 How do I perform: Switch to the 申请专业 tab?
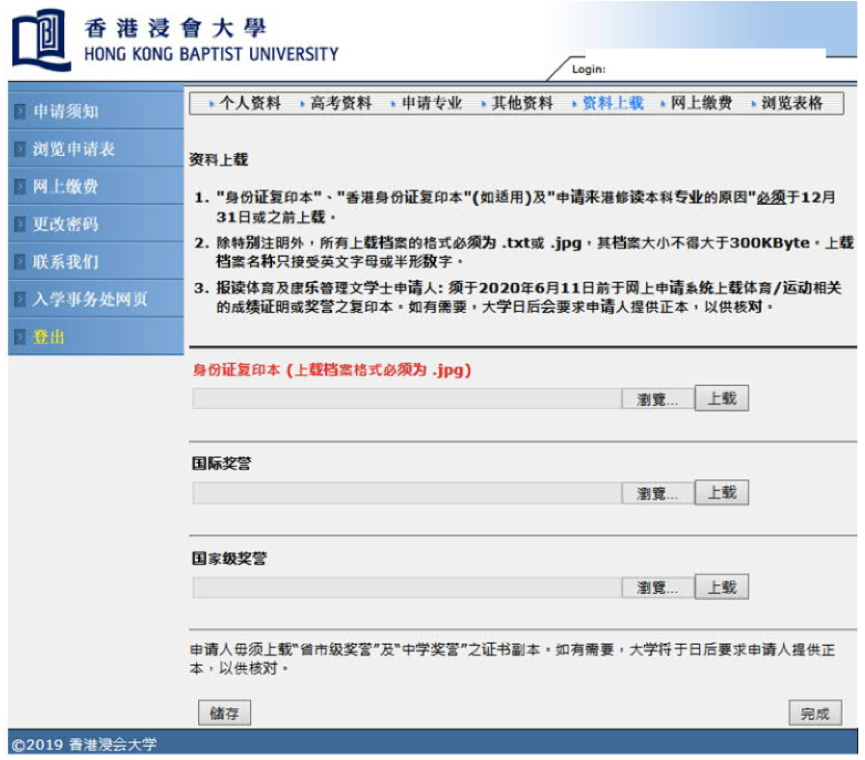(431, 103)
